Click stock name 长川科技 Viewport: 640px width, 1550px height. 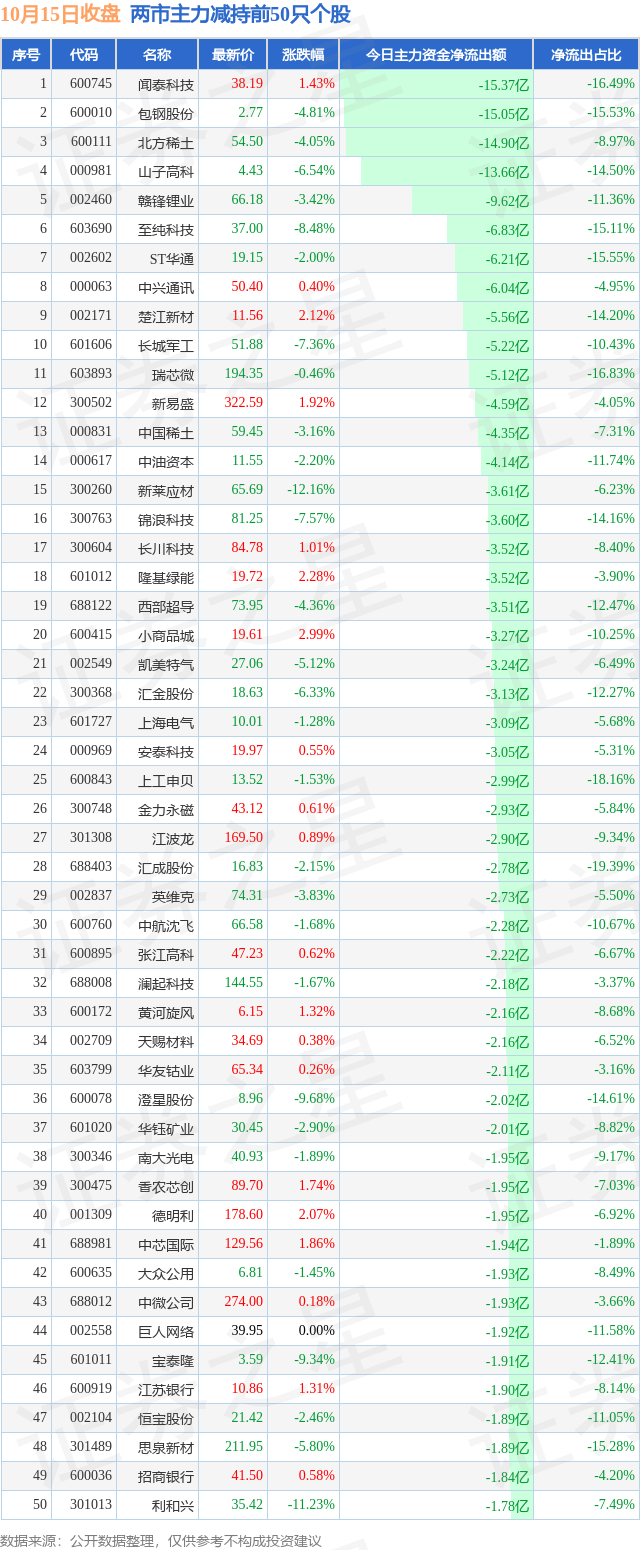[x=166, y=548]
